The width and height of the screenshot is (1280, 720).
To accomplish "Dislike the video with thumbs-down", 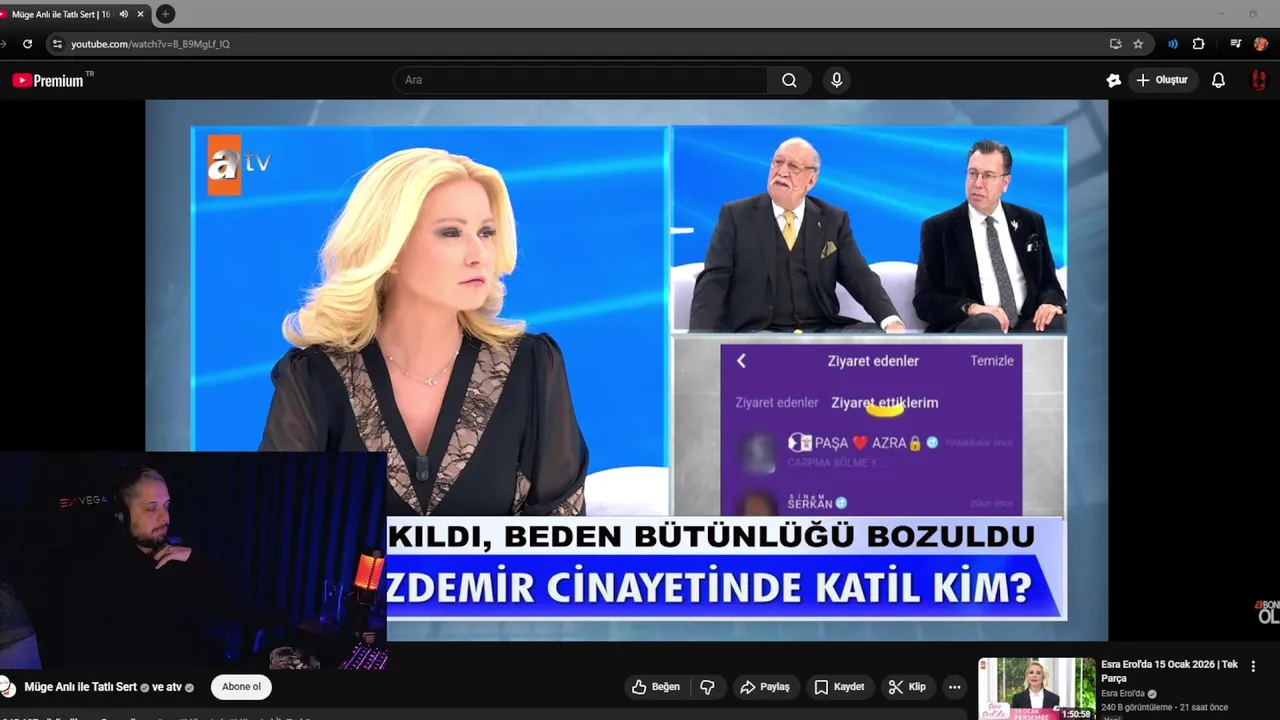I will [x=708, y=687].
